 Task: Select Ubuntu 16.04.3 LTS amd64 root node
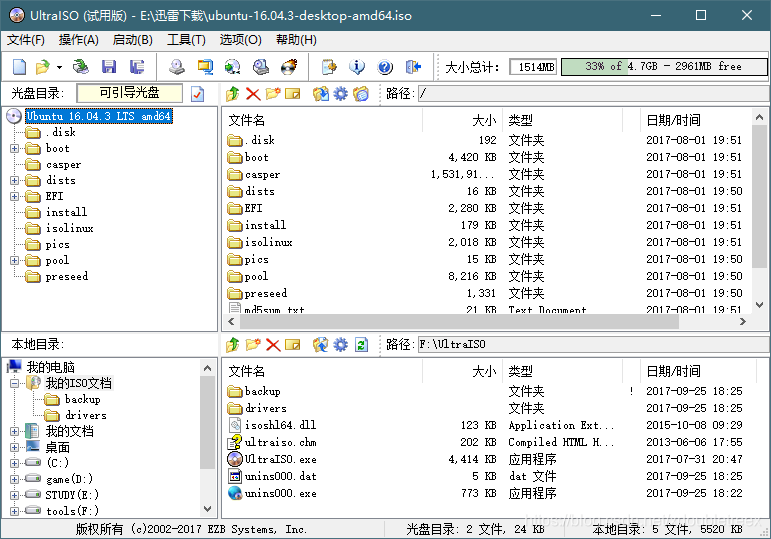(99, 117)
